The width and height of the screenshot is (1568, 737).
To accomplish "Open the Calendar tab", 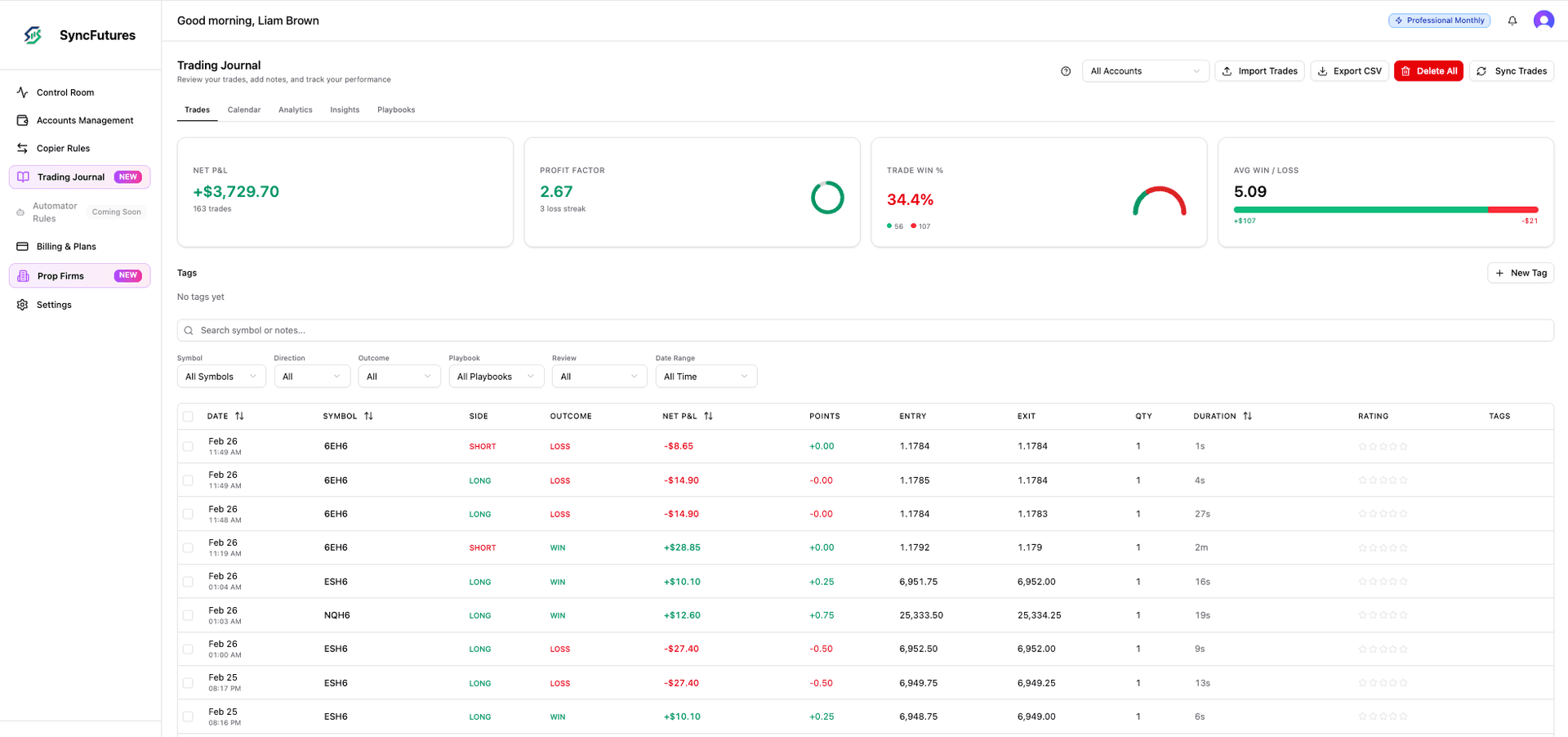I will 243,109.
